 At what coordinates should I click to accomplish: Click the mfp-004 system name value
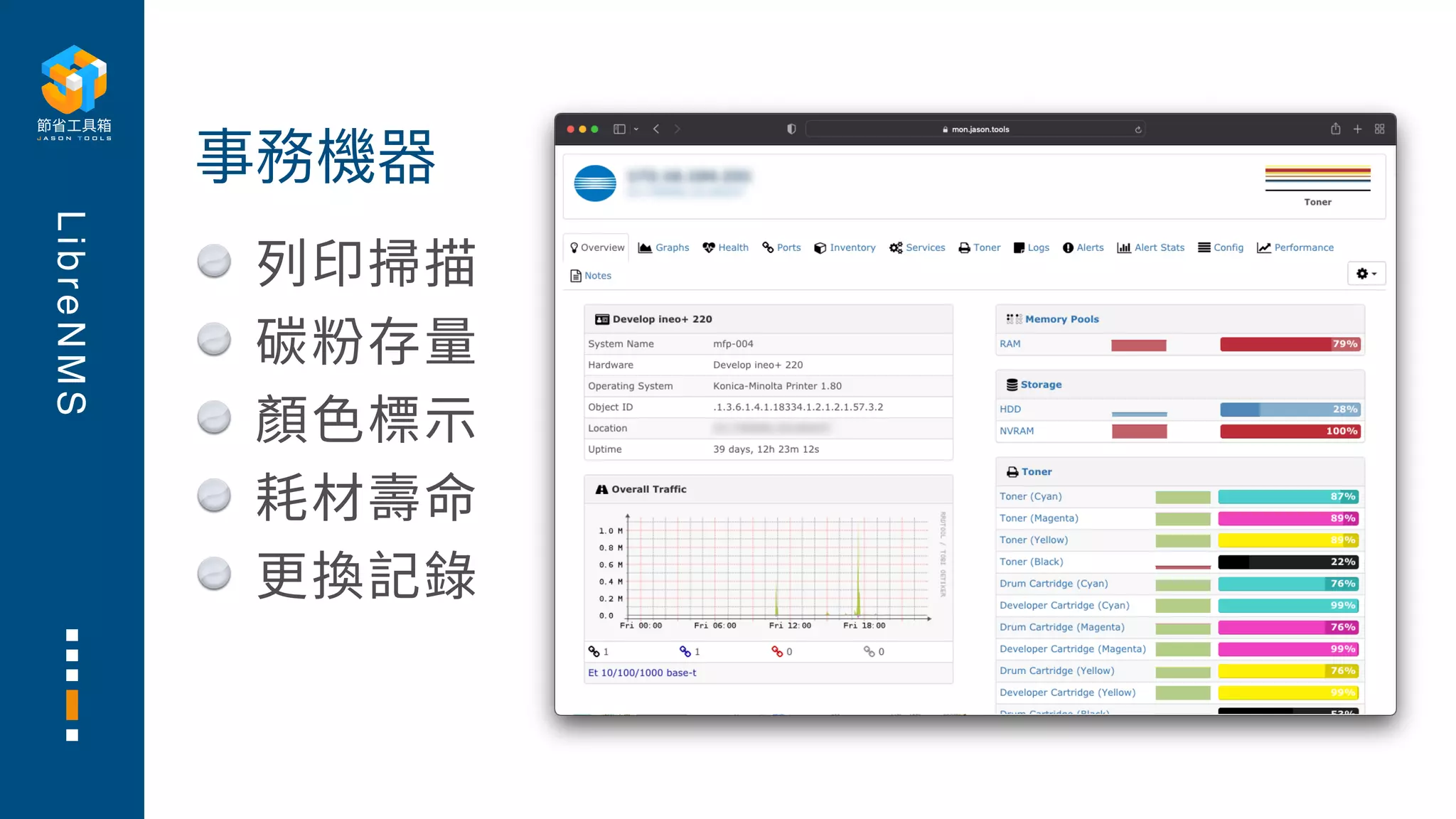pyautogui.click(x=733, y=344)
